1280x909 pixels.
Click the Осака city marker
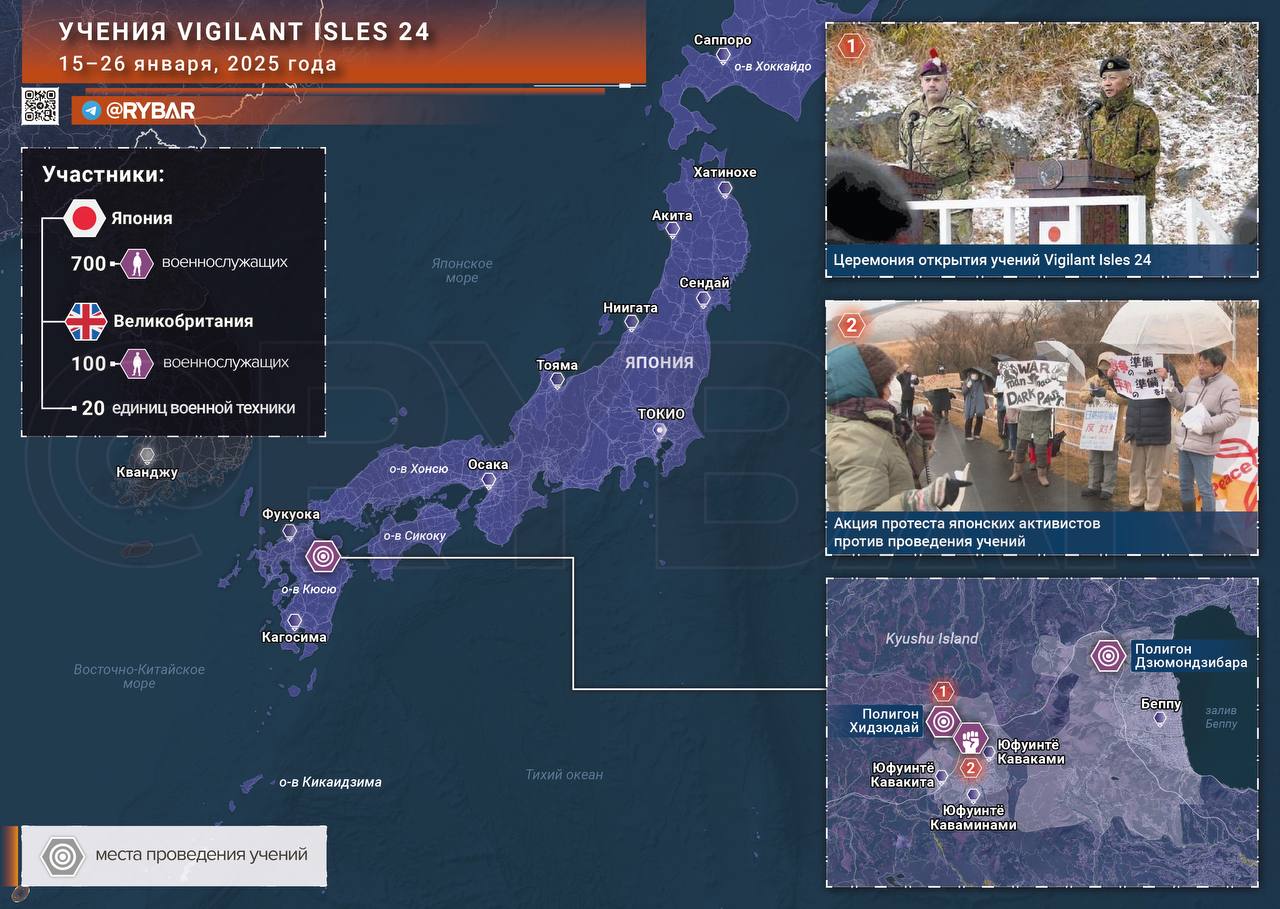(x=488, y=481)
